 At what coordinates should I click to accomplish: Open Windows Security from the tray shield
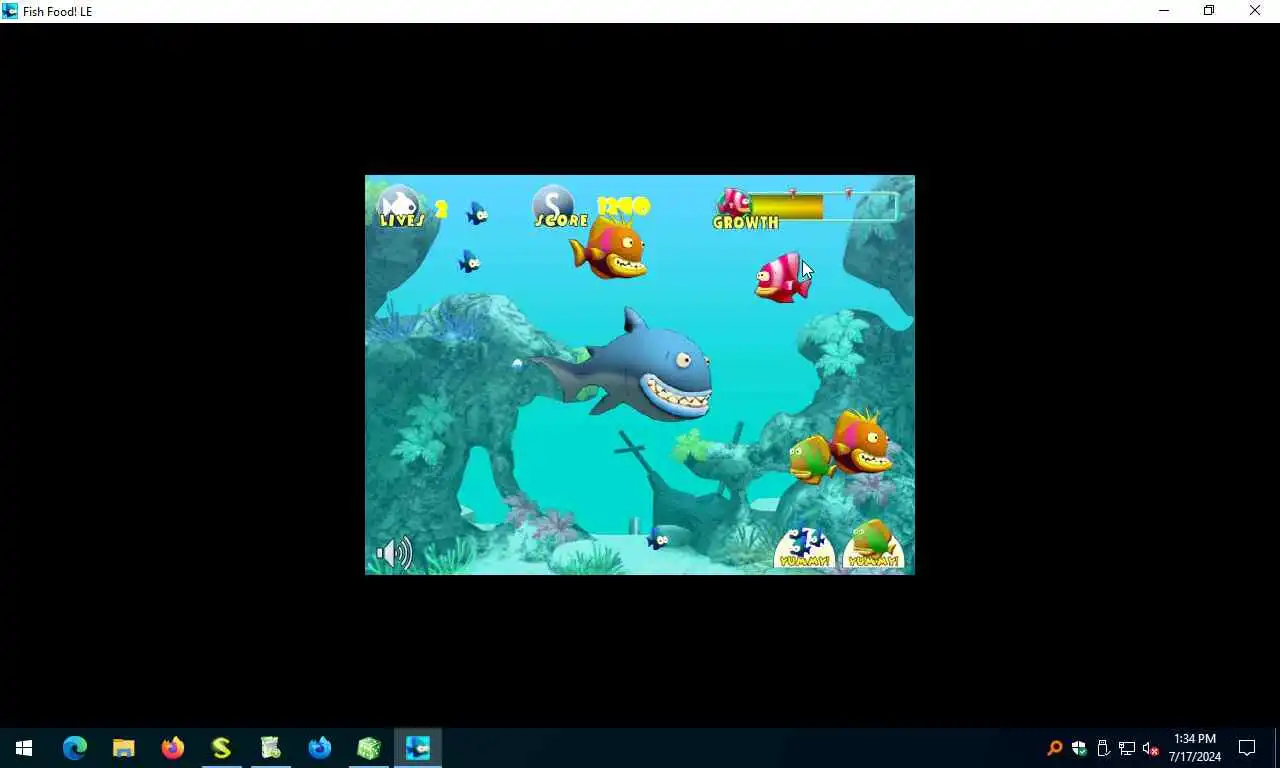pos(1079,748)
